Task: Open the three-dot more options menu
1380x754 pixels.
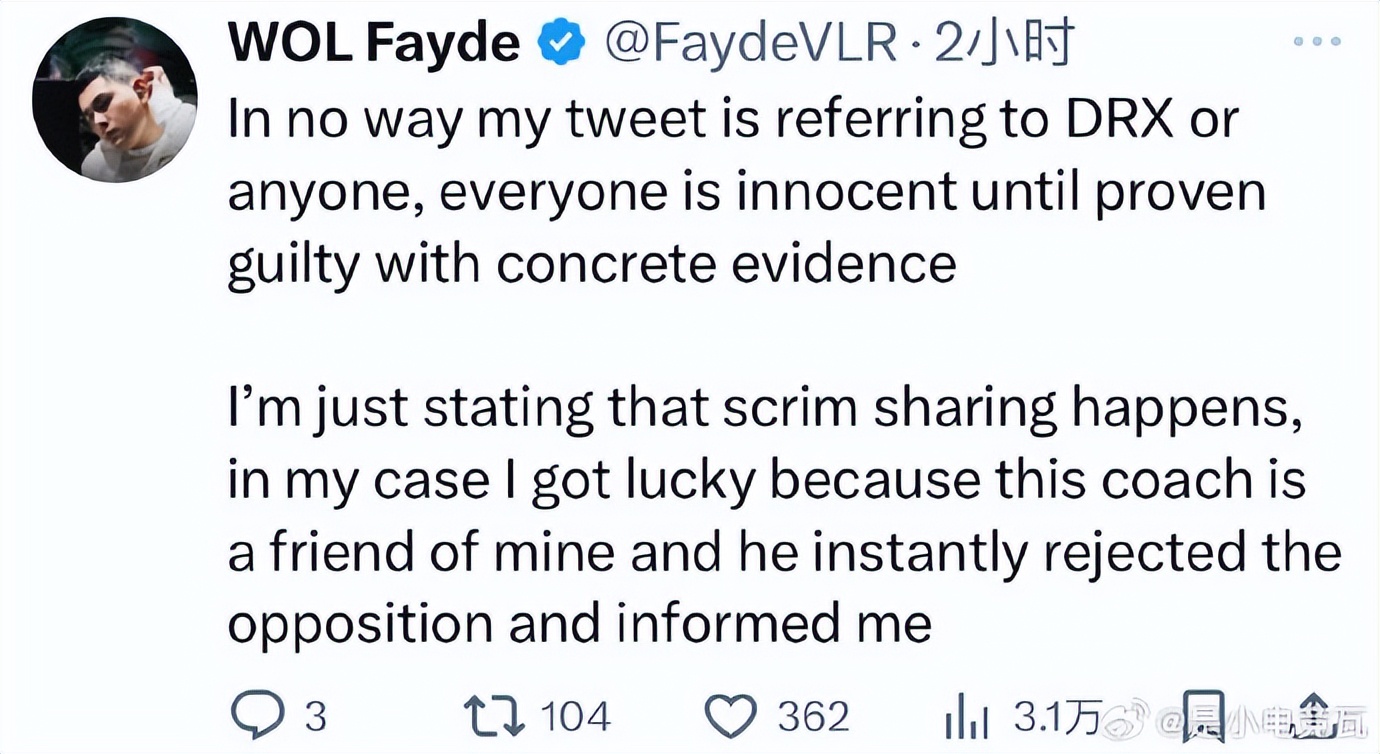Action: tap(1316, 42)
